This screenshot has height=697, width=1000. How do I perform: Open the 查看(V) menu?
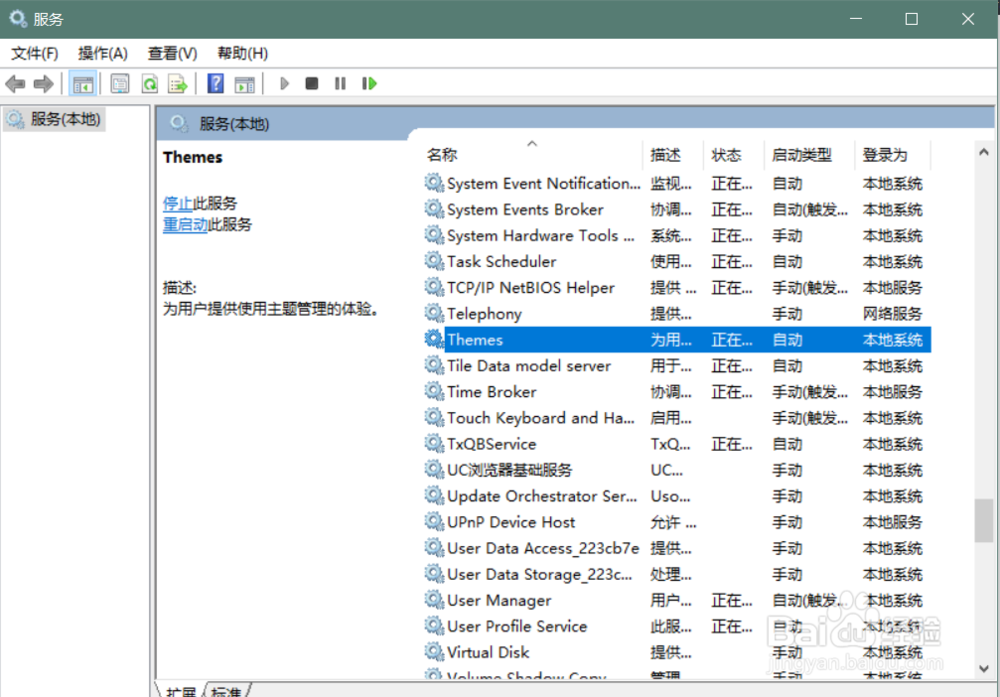click(x=170, y=53)
